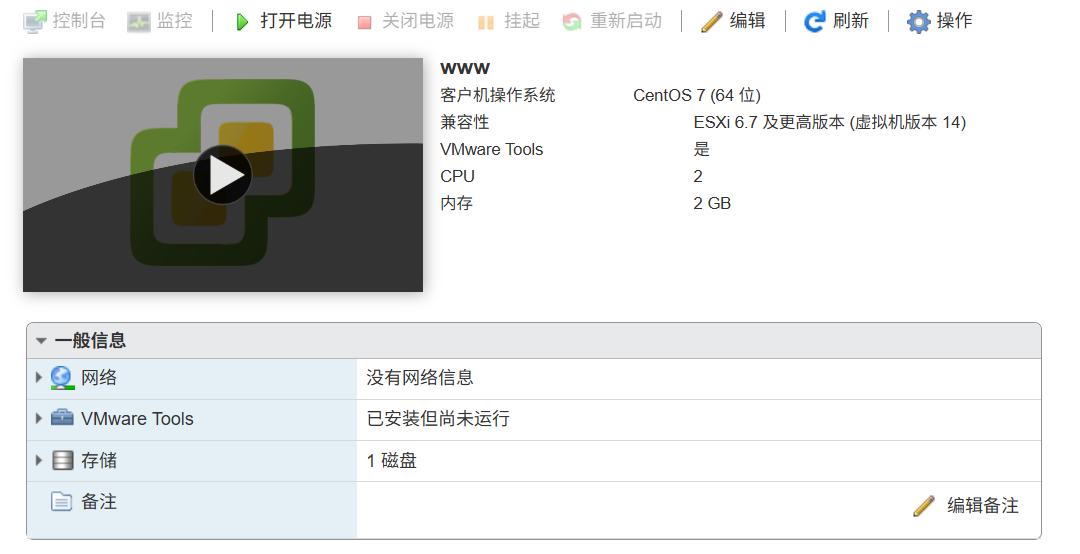Click the 没有网络信息 value text
1080x554 pixels.
point(420,378)
